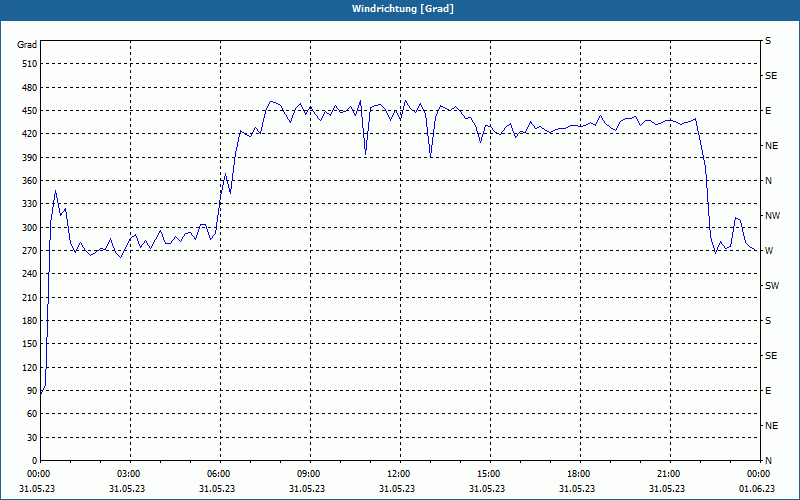
Task: Click the 210 y-axis value
Action: (x=30, y=297)
